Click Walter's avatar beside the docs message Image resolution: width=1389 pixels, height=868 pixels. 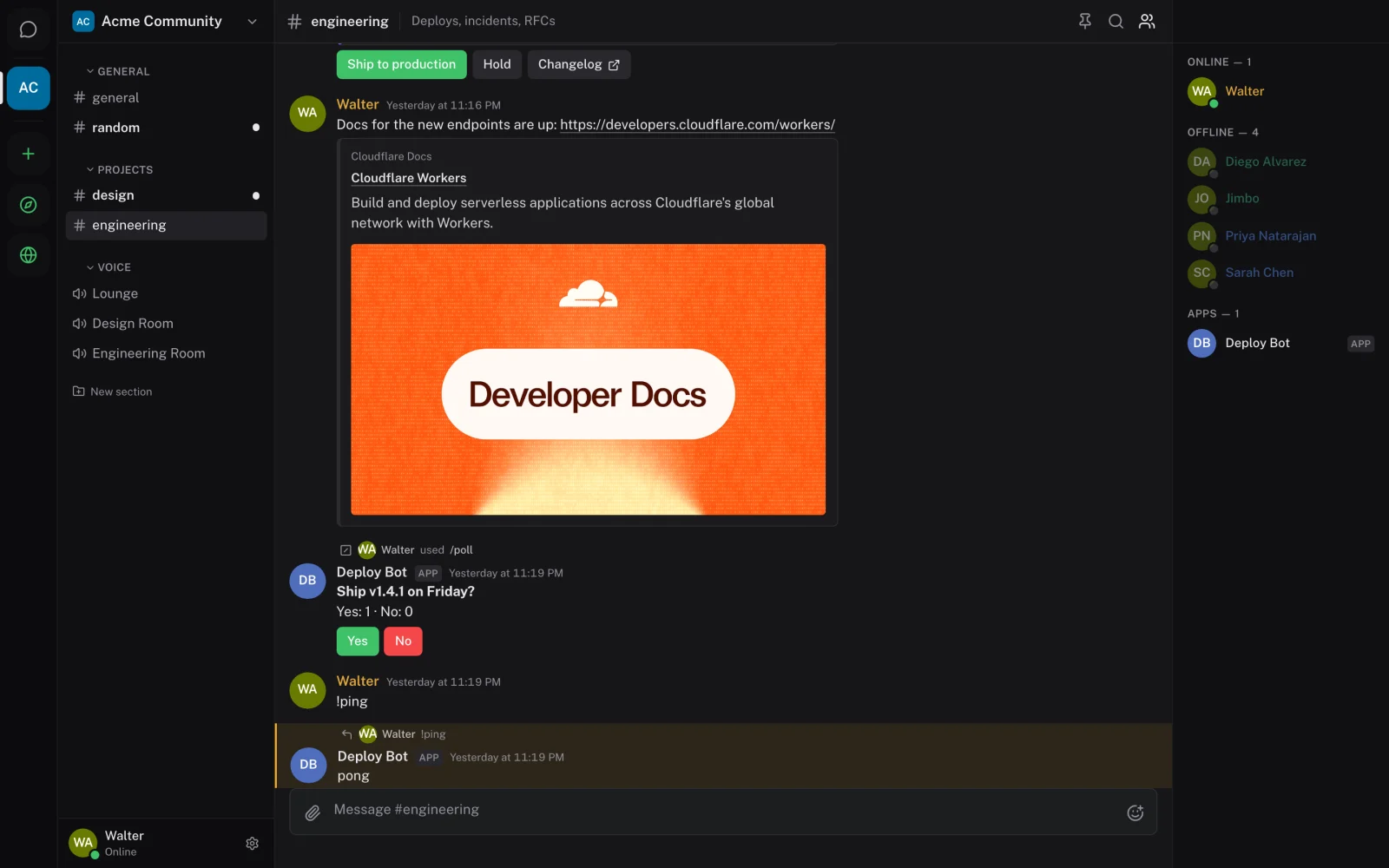[x=307, y=113]
